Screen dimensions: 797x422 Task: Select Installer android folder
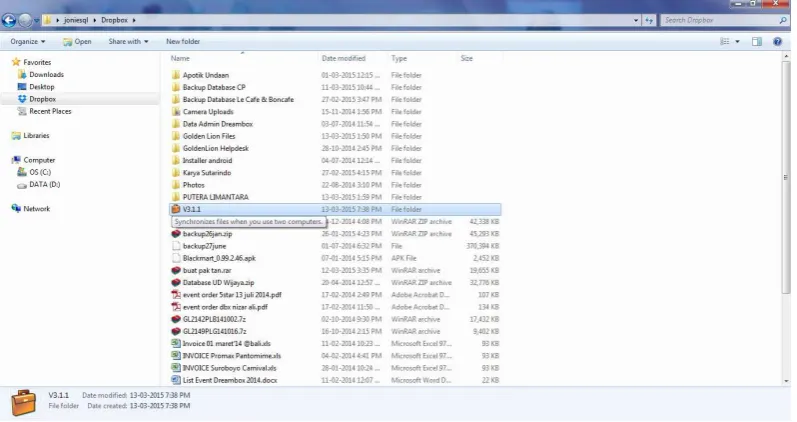pyautogui.click(x=207, y=161)
